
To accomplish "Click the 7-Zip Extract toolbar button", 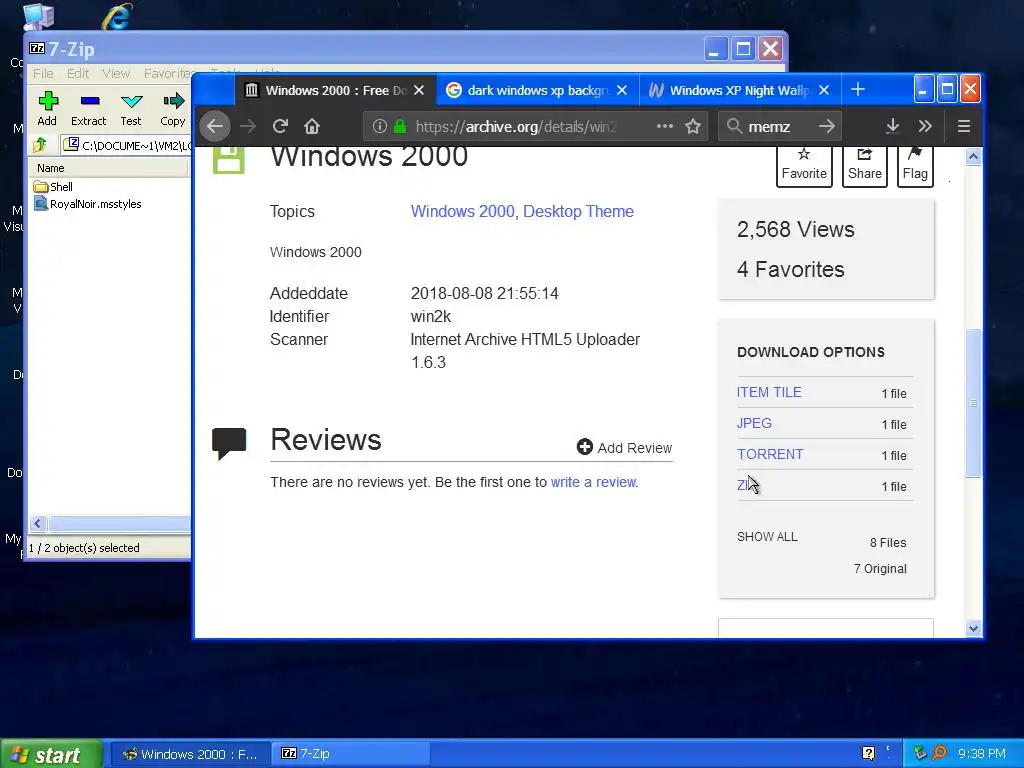I will click(x=89, y=108).
